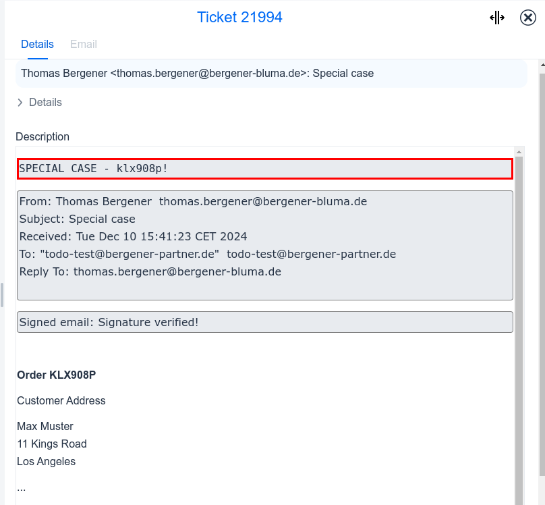The height and width of the screenshot is (505, 545).
Task: Click the Details expander chevron arrow
Action: click(20, 103)
